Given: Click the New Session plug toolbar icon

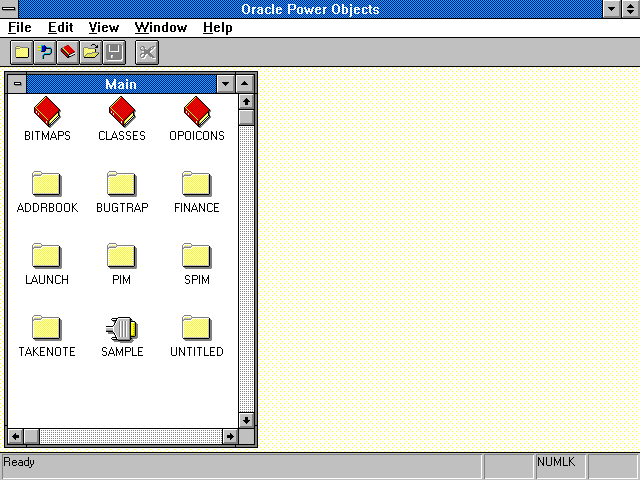Looking at the screenshot, I should (45, 52).
